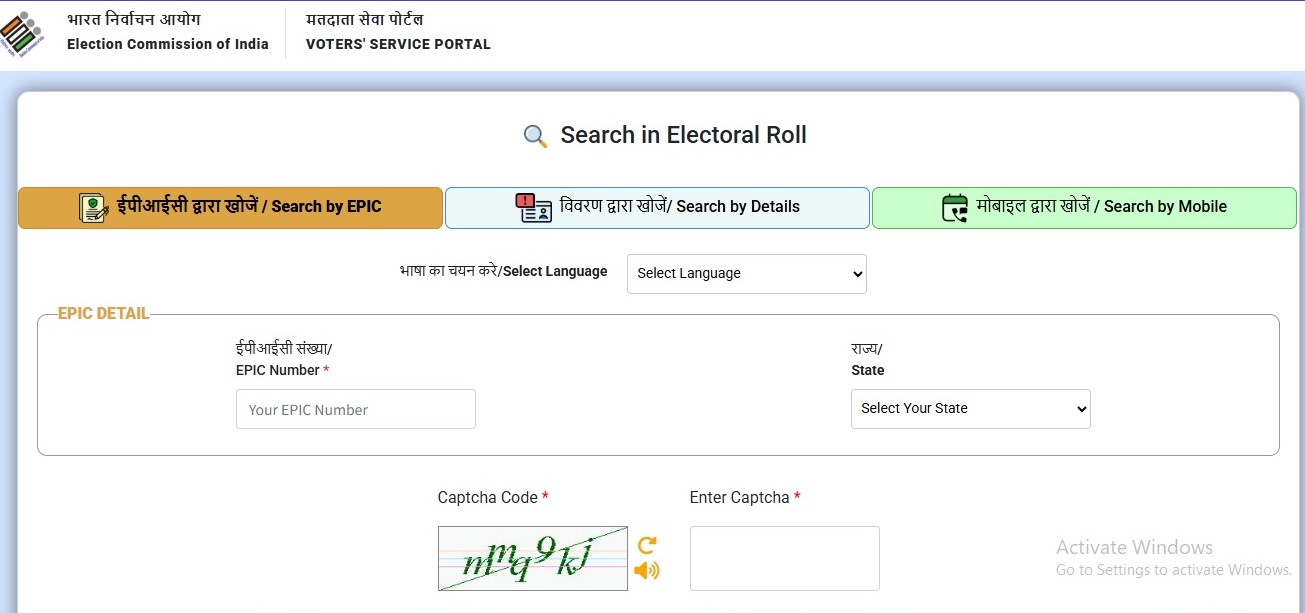1305x613 pixels.
Task: Click the calendar-phone icon on Search by Mobile
Action: click(x=955, y=208)
